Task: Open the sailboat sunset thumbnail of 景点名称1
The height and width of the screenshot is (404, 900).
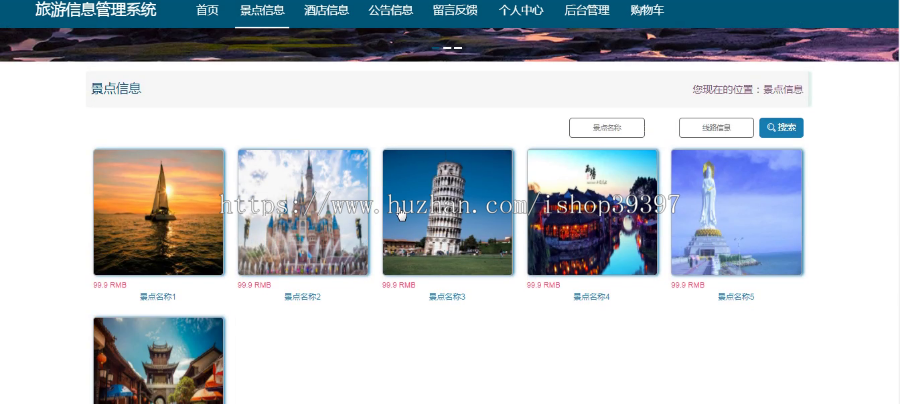Action: click(x=158, y=212)
